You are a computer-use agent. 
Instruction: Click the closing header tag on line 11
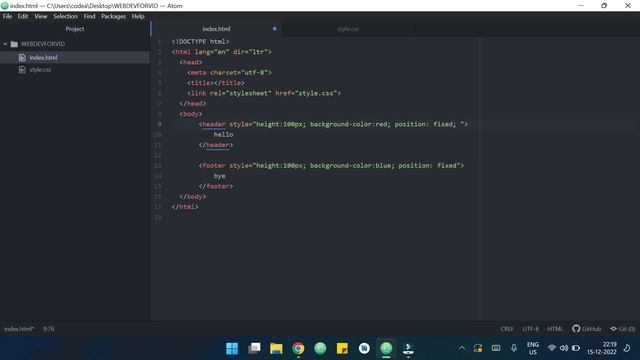(216, 145)
